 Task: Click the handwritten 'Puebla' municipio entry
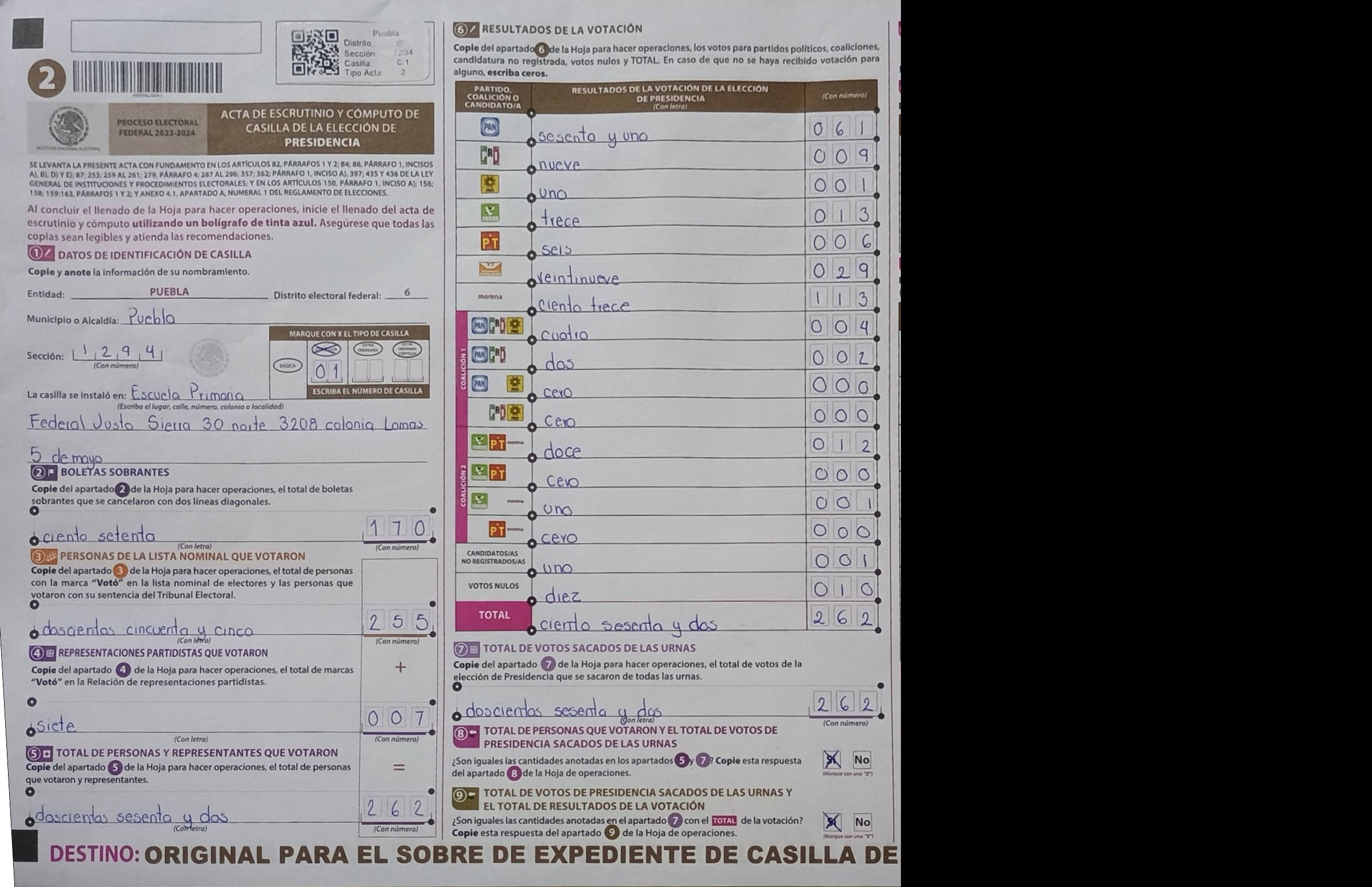pos(152,316)
